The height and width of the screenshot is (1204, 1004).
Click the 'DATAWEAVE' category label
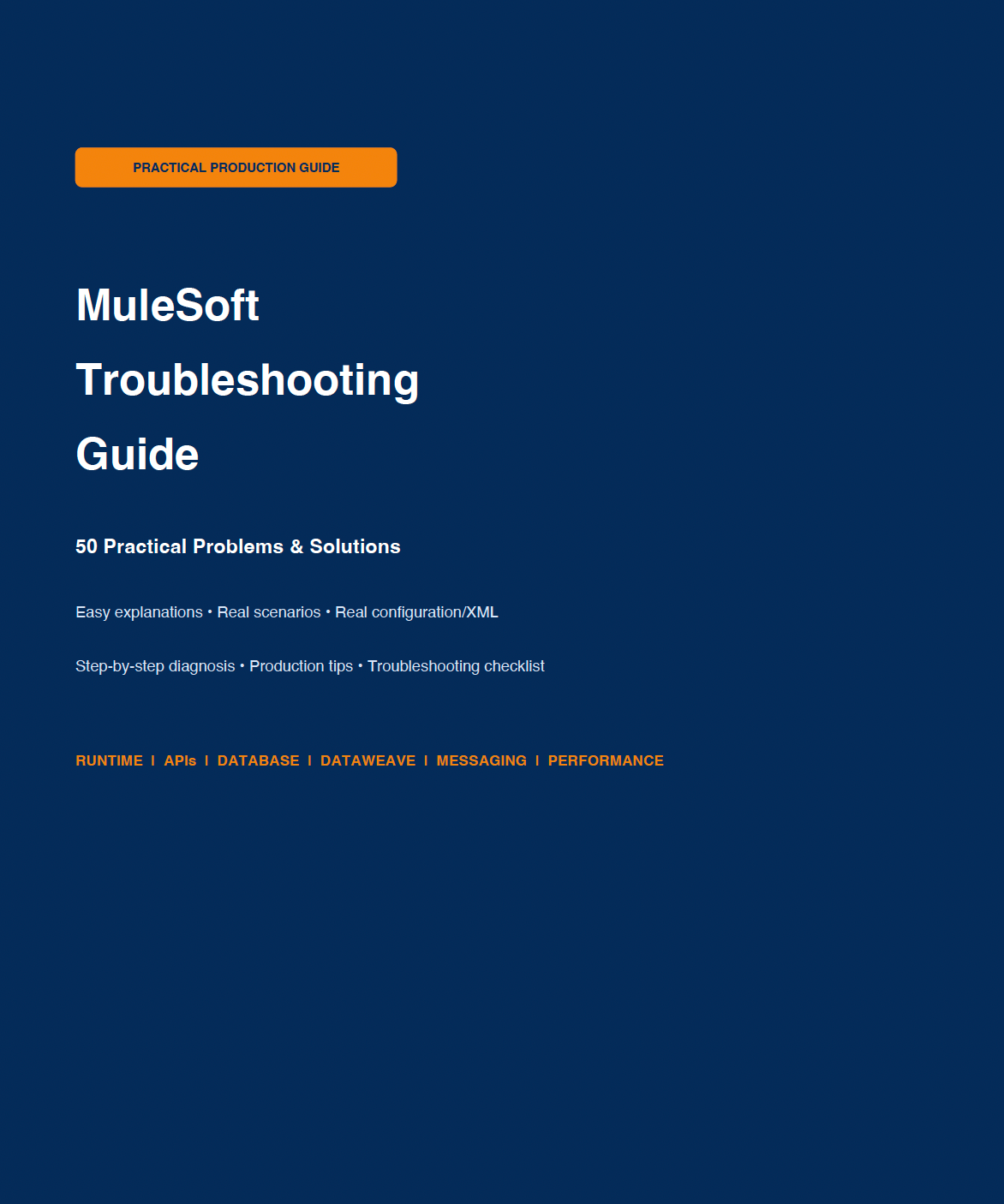368,760
